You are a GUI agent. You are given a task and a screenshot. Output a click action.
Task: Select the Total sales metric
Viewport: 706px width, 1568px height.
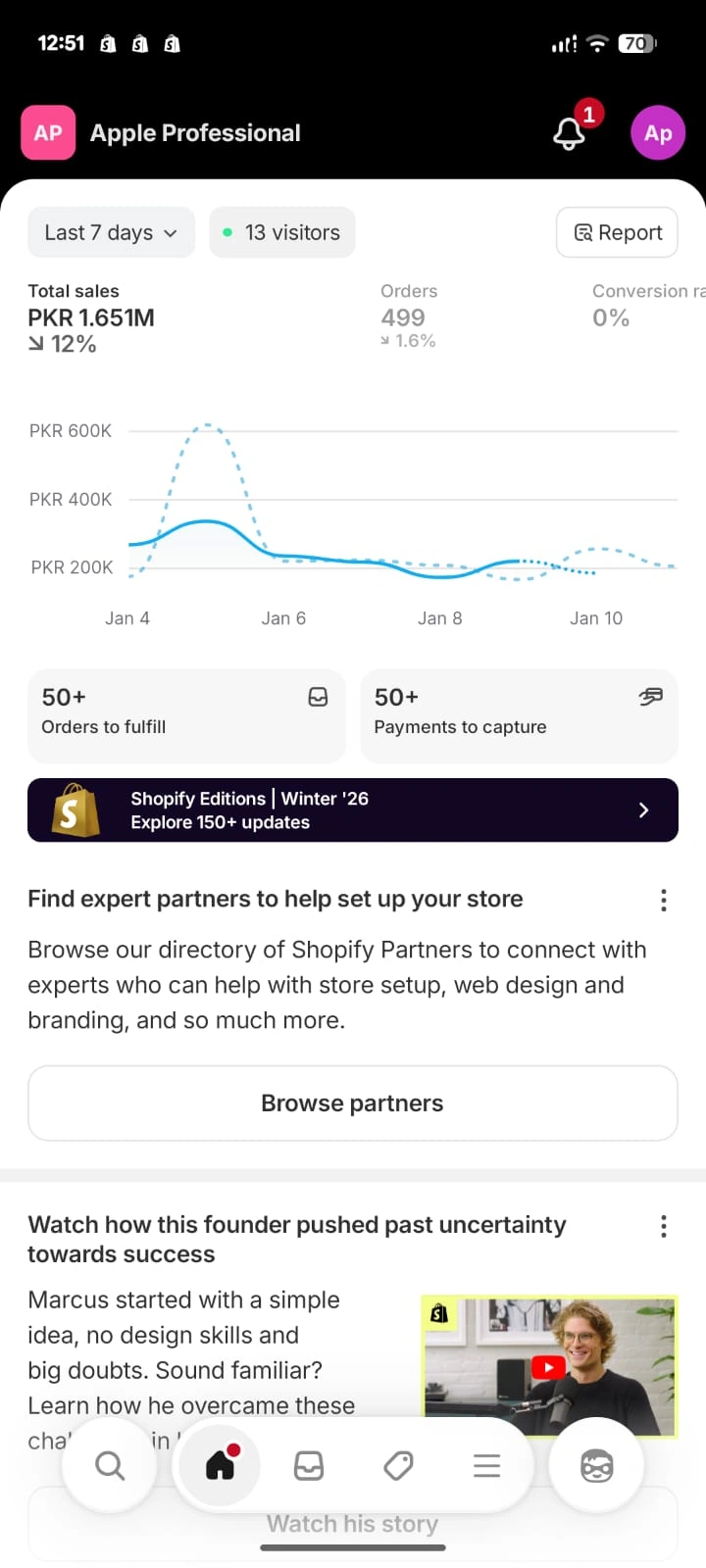91,318
